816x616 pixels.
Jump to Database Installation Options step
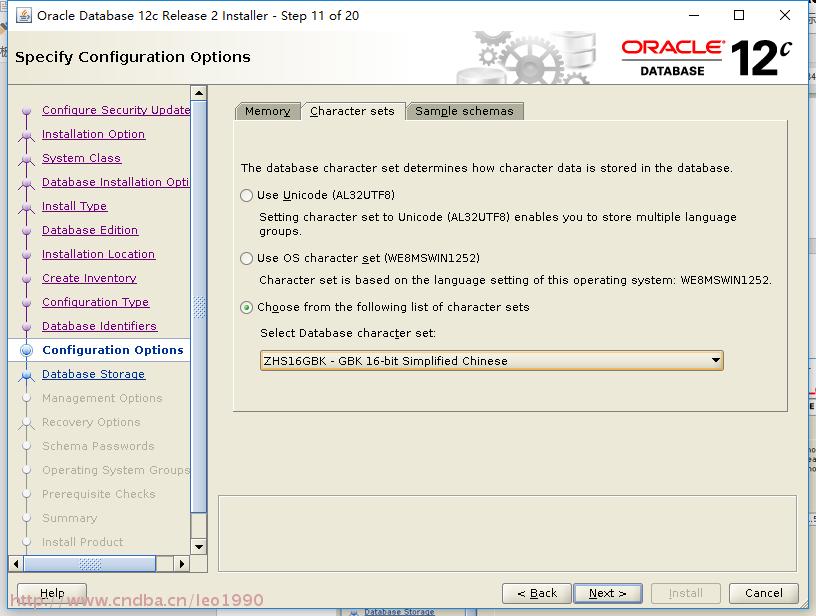(116, 182)
